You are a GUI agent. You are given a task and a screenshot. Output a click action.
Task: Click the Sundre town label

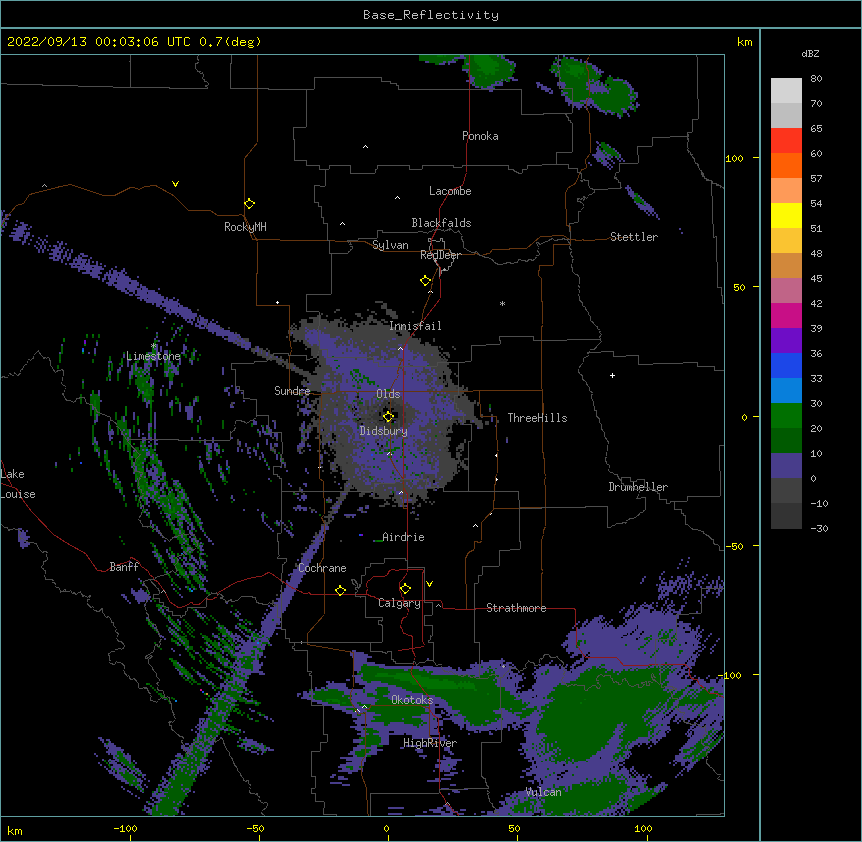pyautogui.click(x=292, y=391)
